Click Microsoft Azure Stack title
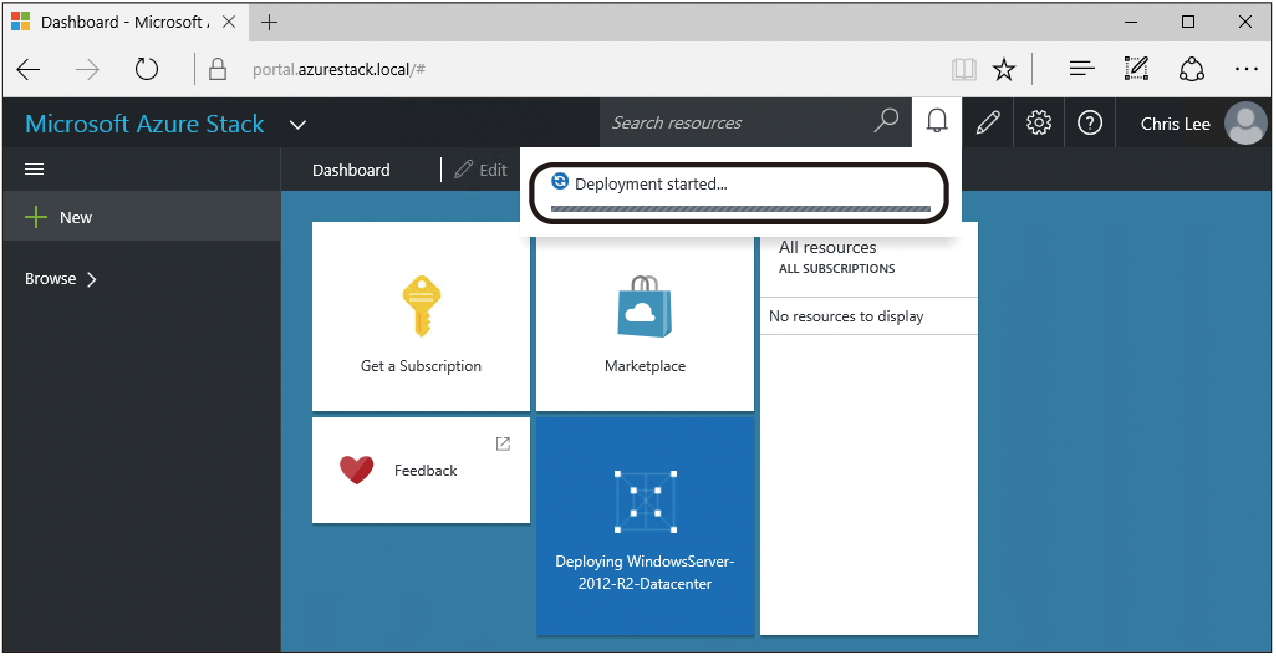Image resolution: width=1276 pixels, height=656 pixels. coord(145,124)
